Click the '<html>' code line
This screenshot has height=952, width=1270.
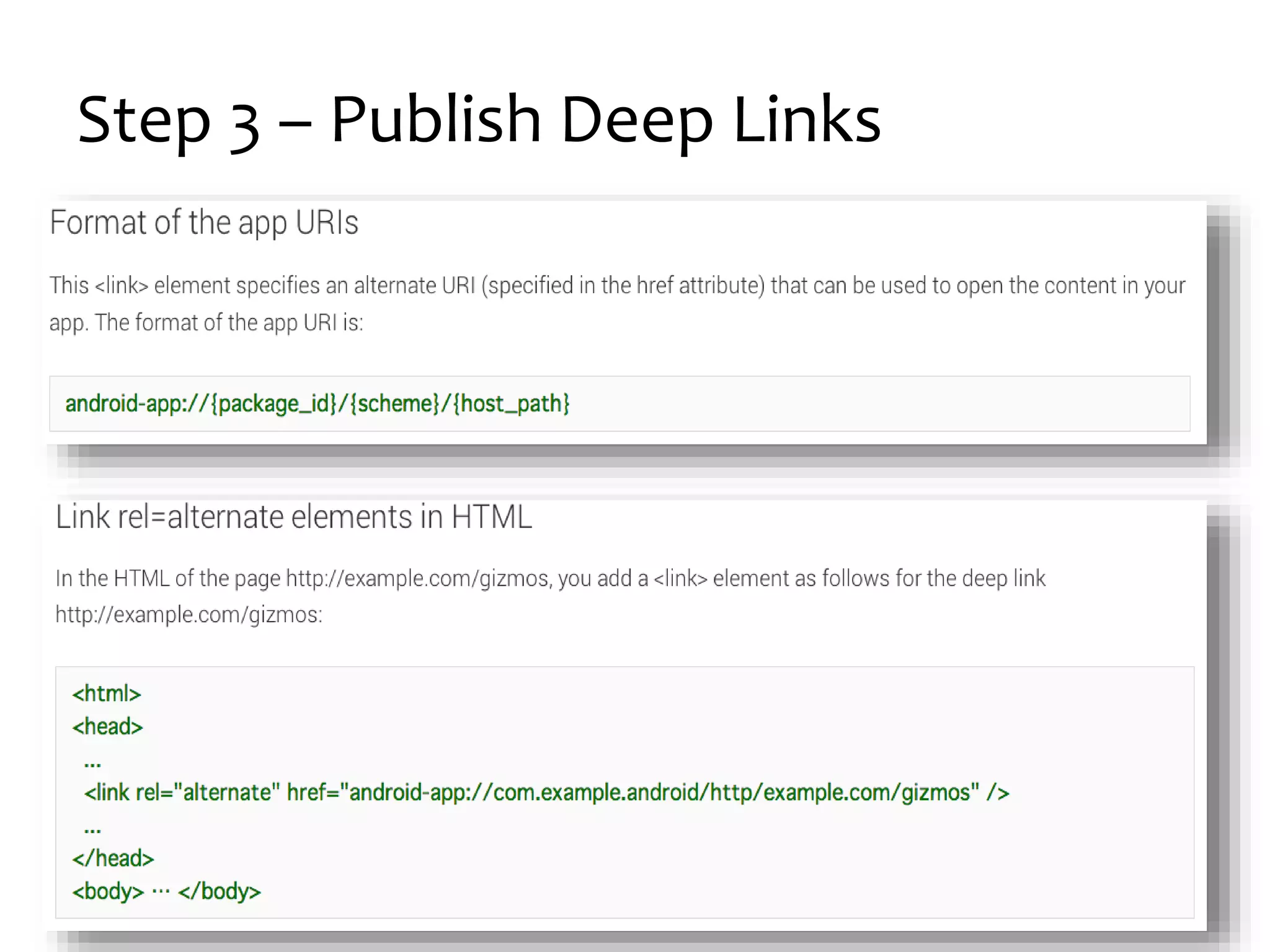pos(107,694)
